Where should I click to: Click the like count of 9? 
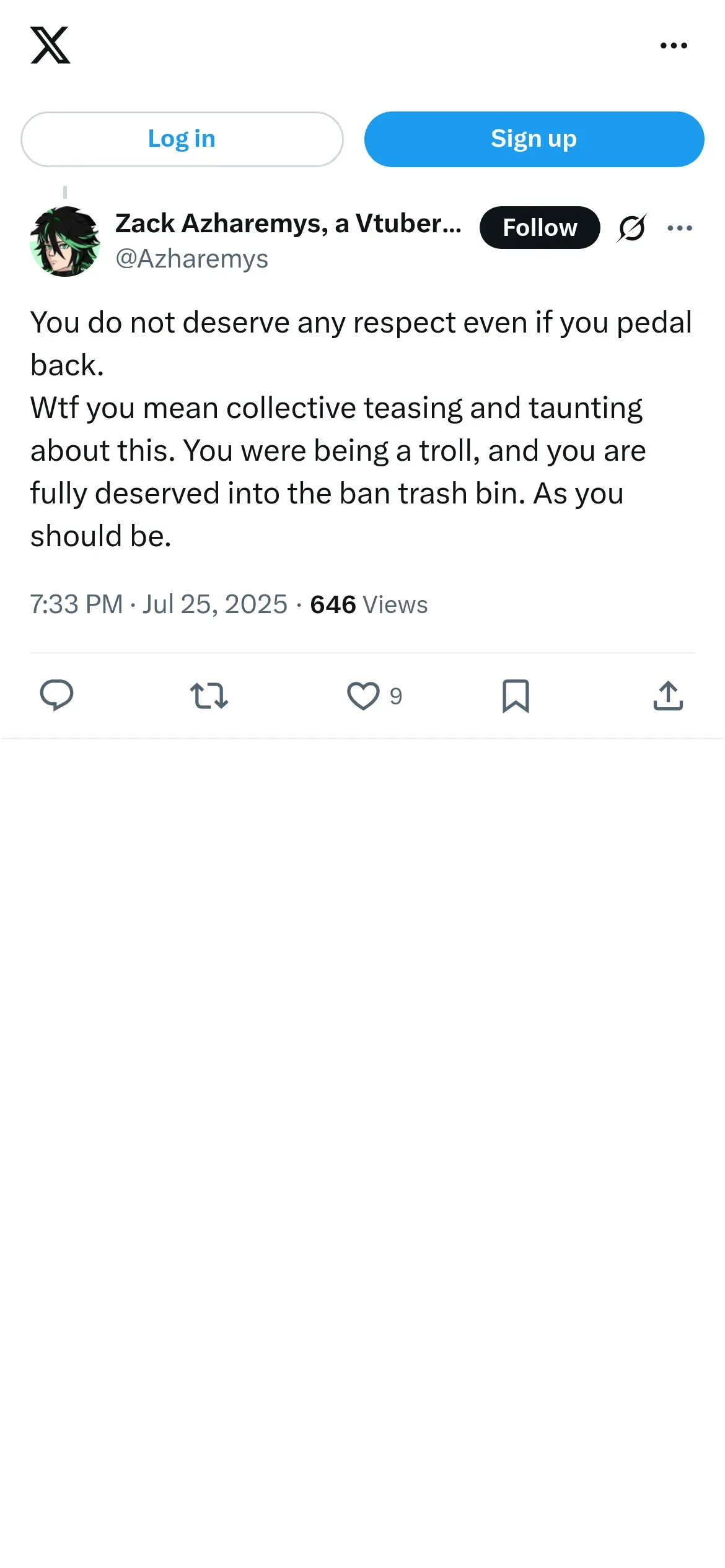(396, 697)
